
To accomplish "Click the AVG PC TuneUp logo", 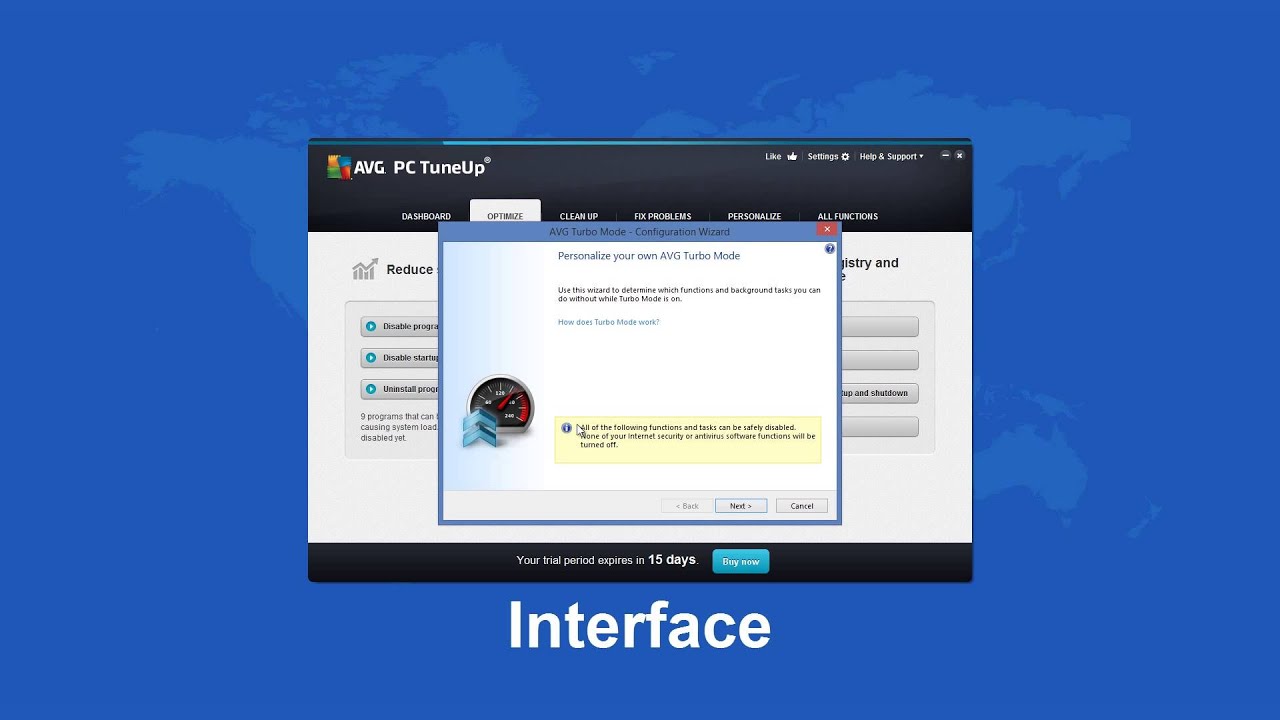I will (x=408, y=167).
